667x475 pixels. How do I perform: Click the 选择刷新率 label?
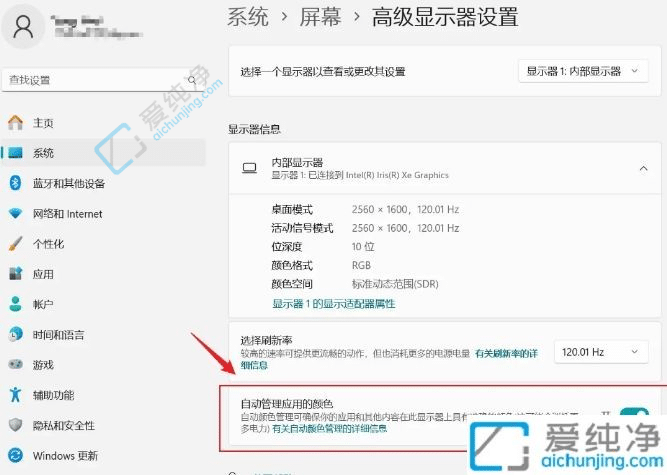266,340
